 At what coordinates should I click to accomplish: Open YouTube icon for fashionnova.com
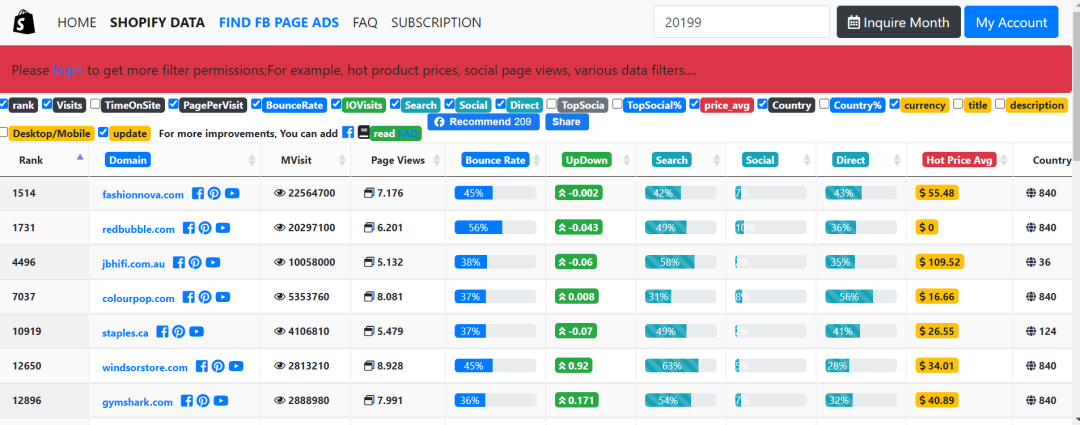click(232, 194)
